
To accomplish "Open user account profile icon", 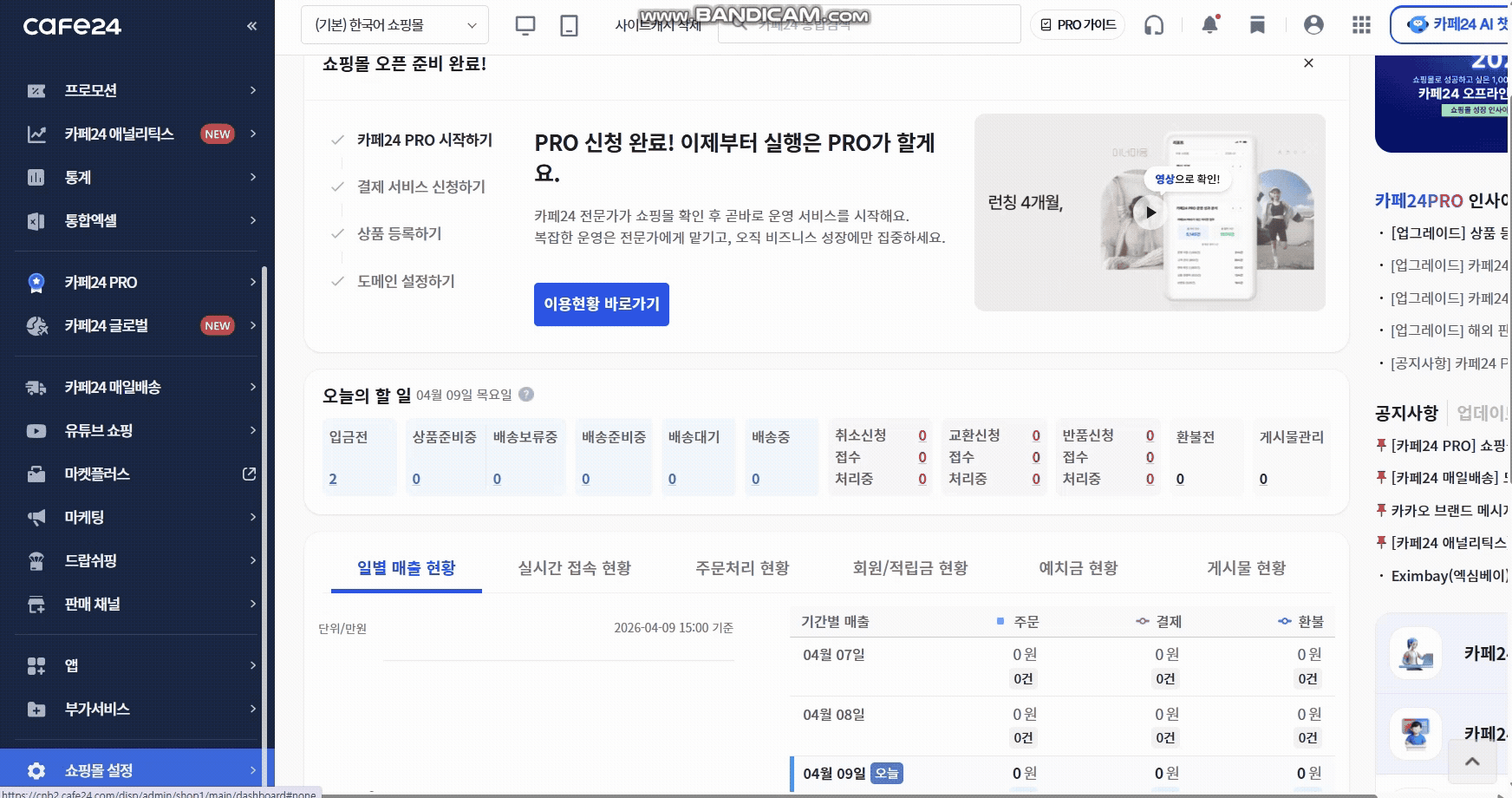I will [x=1313, y=25].
